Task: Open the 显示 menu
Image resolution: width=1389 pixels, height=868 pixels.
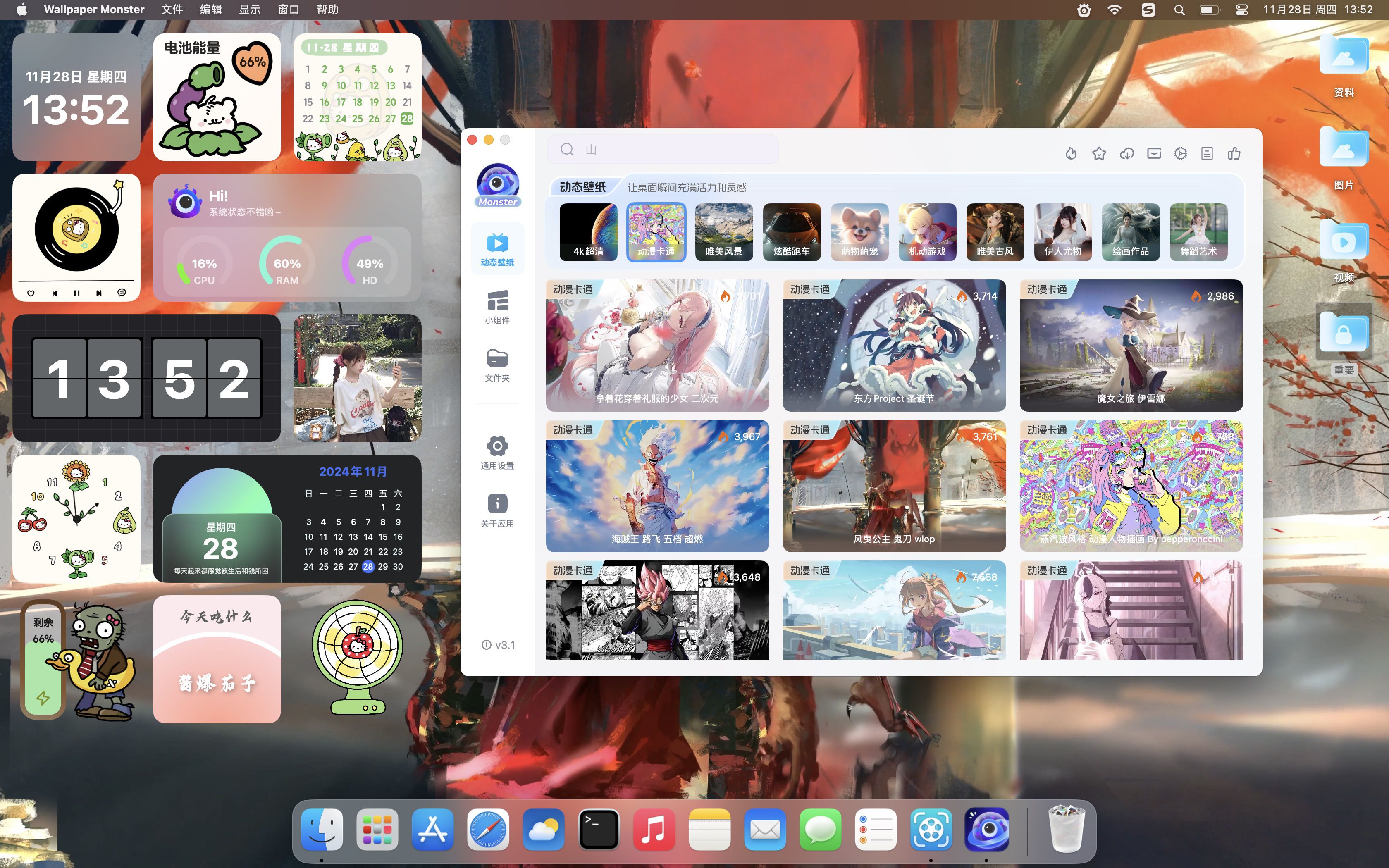Action: pyautogui.click(x=250, y=9)
